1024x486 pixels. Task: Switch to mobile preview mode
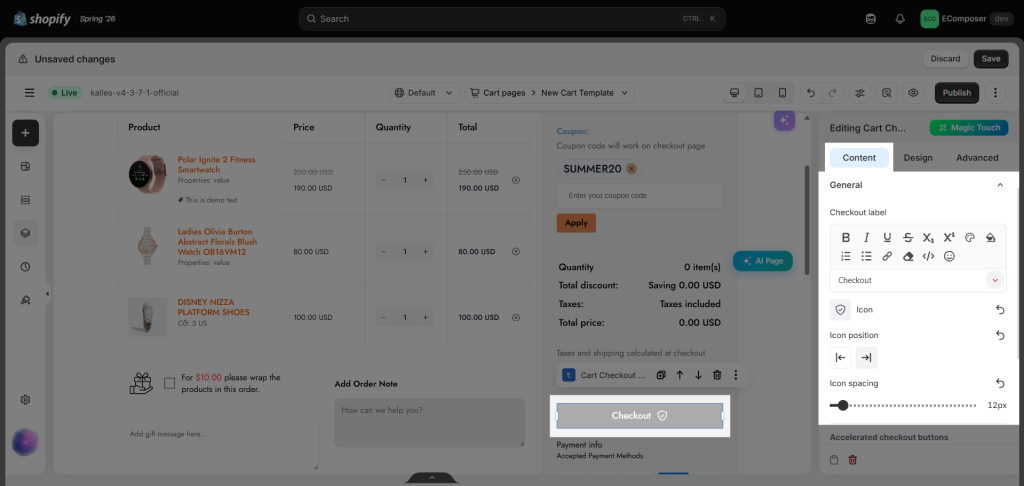tap(782, 93)
